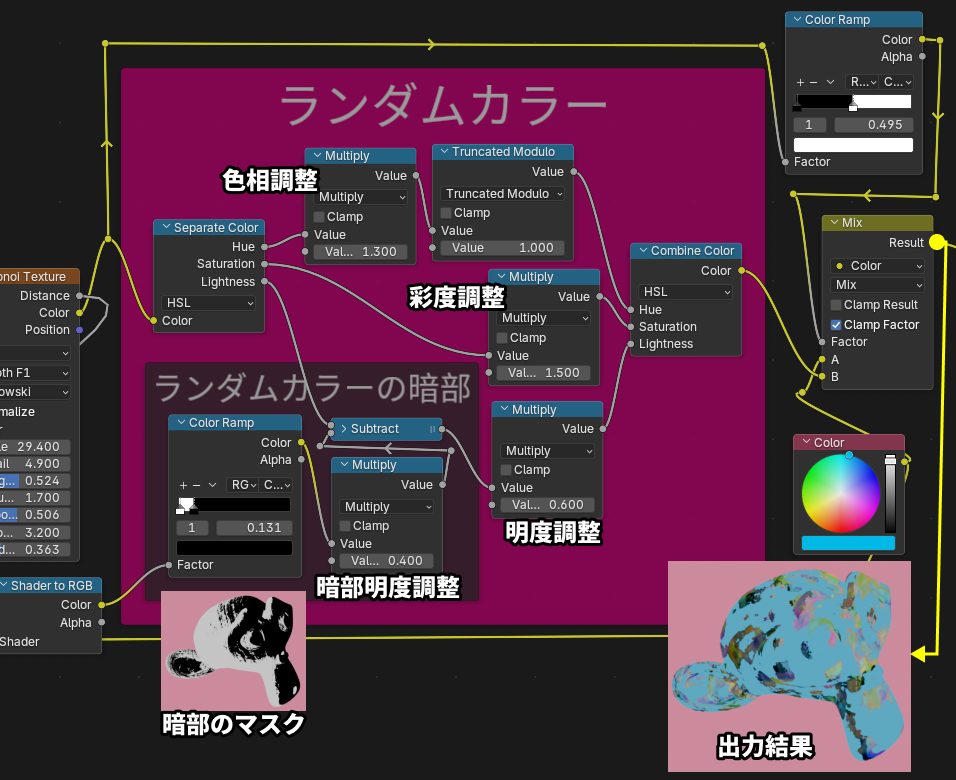Expand the collapsed Subtract node
The width and height of the screenshot is (956, 780).
point(343,429)
